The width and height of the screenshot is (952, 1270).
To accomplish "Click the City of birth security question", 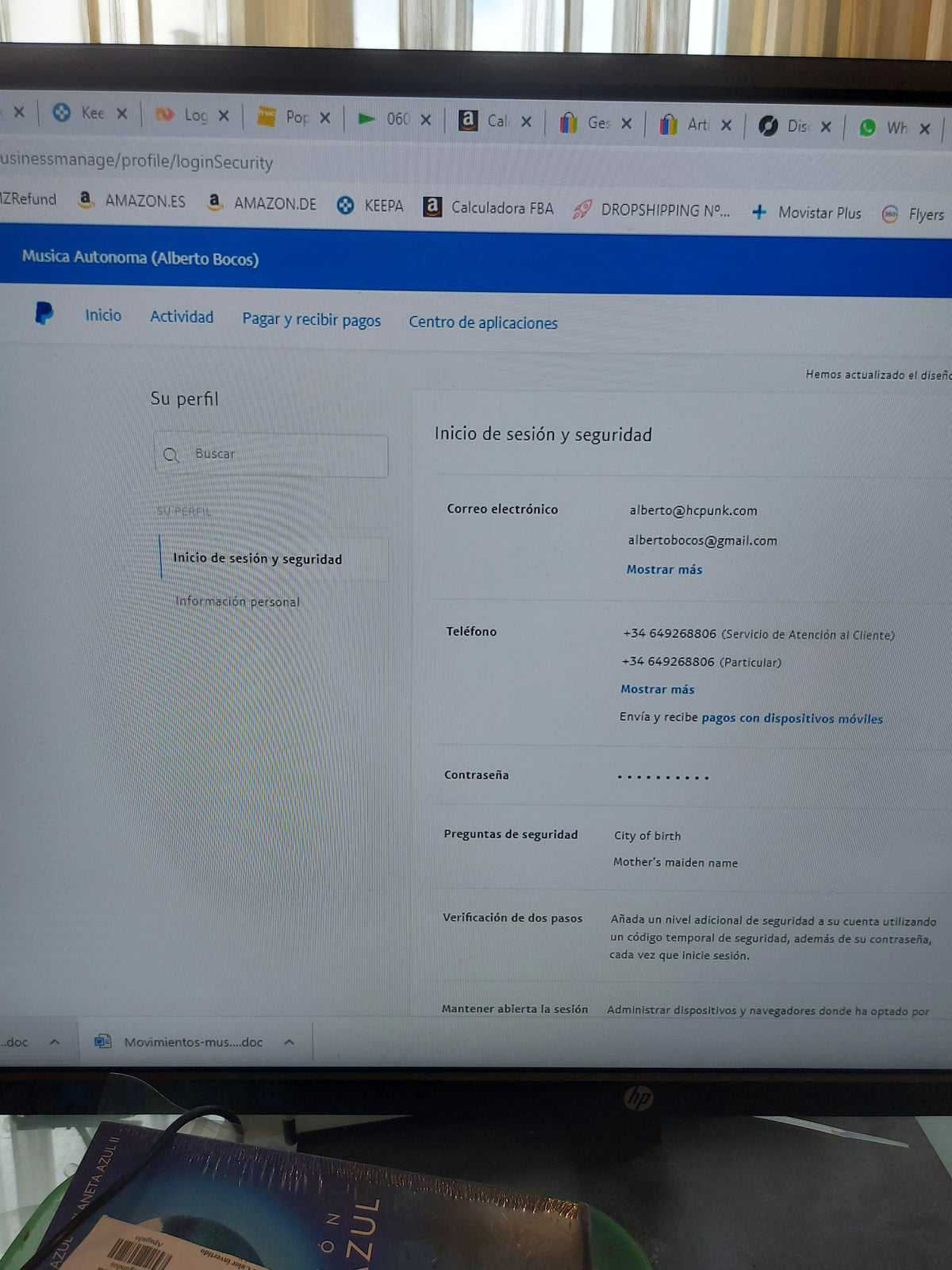I will [647, 835].
